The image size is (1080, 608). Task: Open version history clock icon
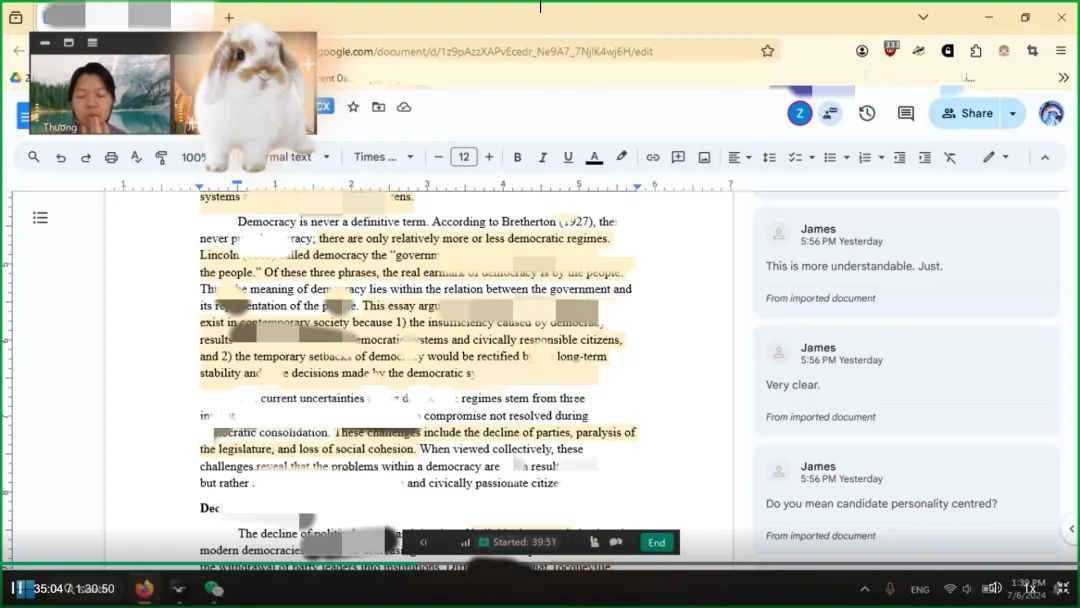[x=867, y=113]
